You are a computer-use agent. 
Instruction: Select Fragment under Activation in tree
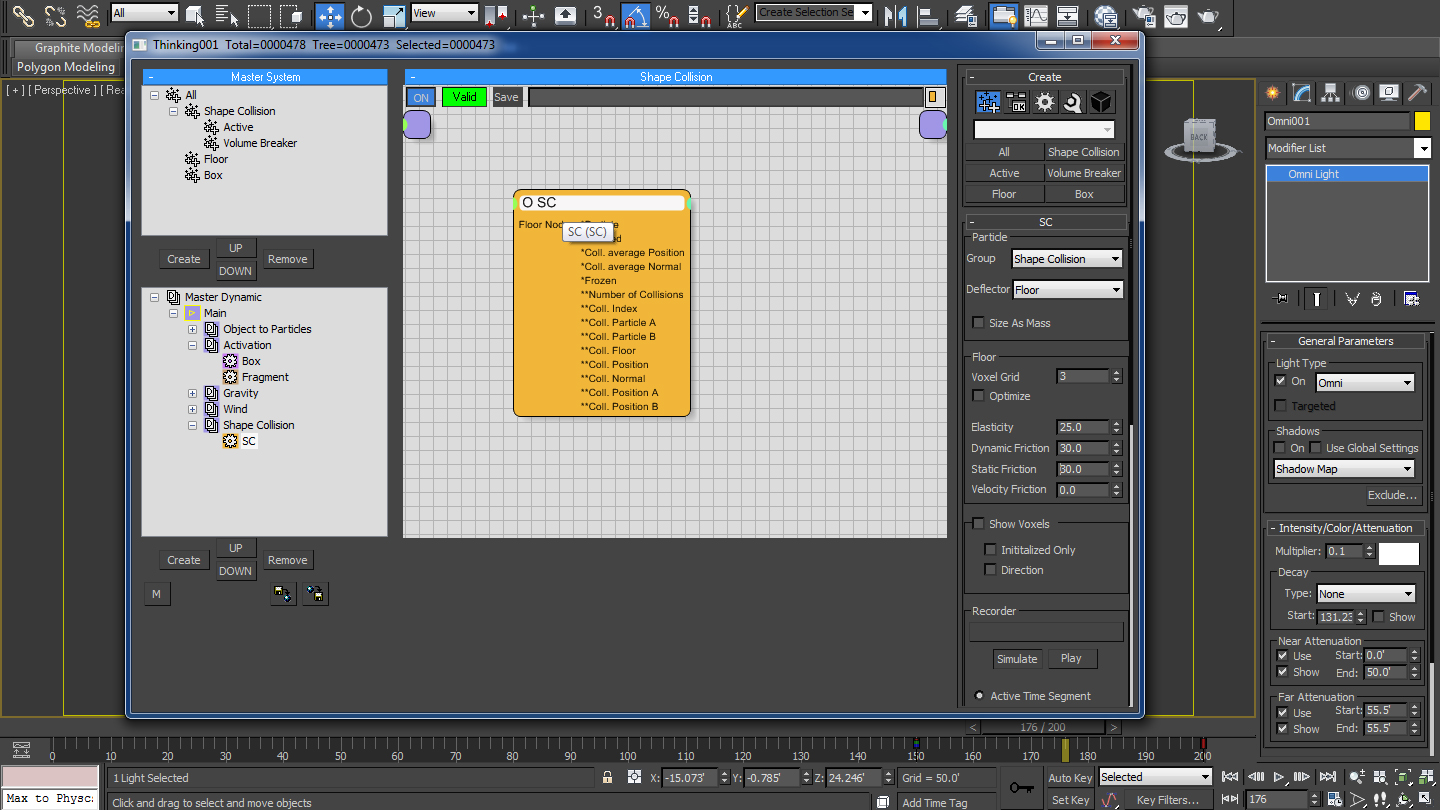tap(265, 377)
